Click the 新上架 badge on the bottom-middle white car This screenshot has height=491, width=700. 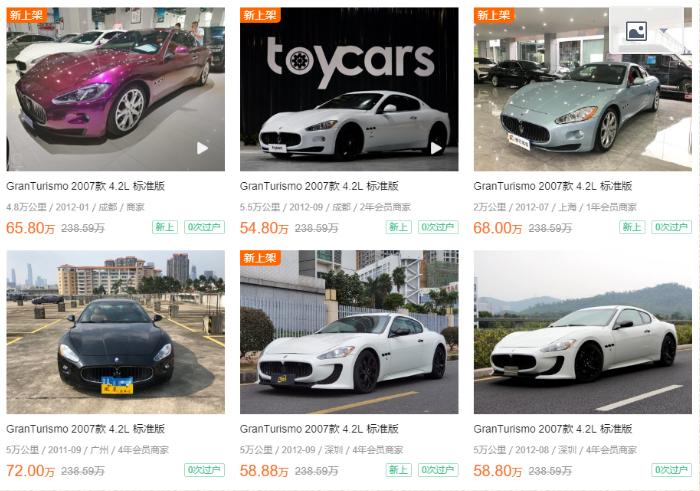[x=260, y=258]
